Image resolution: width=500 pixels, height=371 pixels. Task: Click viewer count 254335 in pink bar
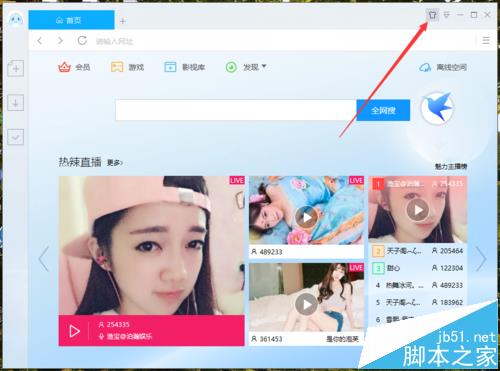(114, 324)
